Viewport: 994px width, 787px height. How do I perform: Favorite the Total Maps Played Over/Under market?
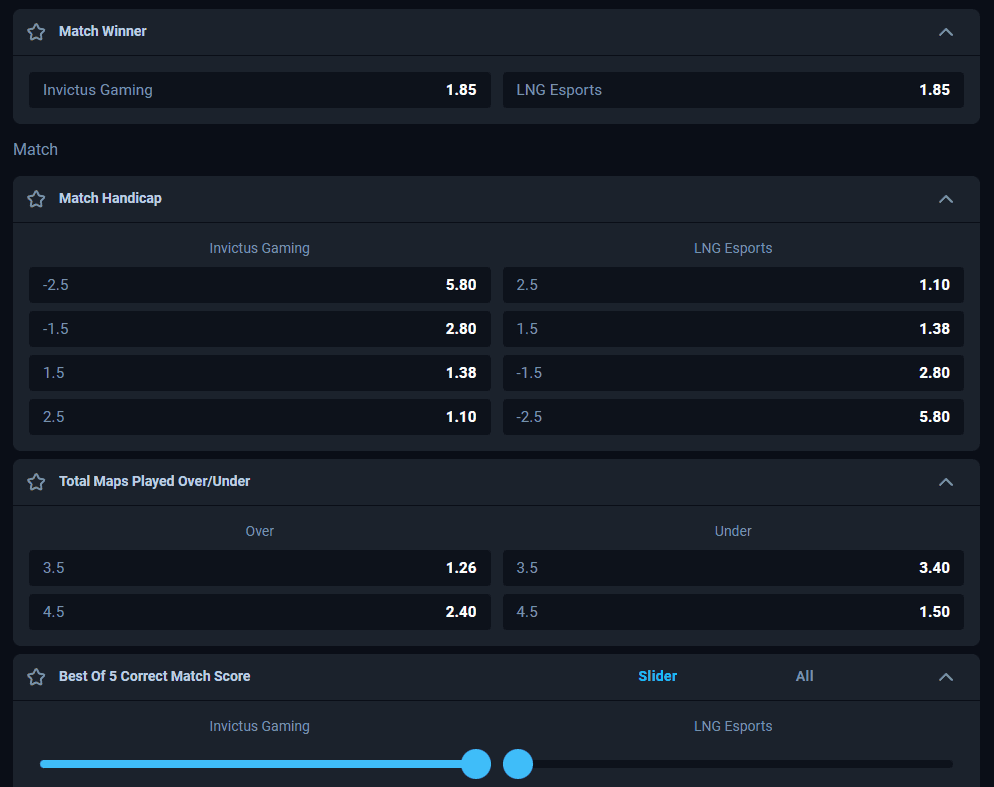(36, 481)
